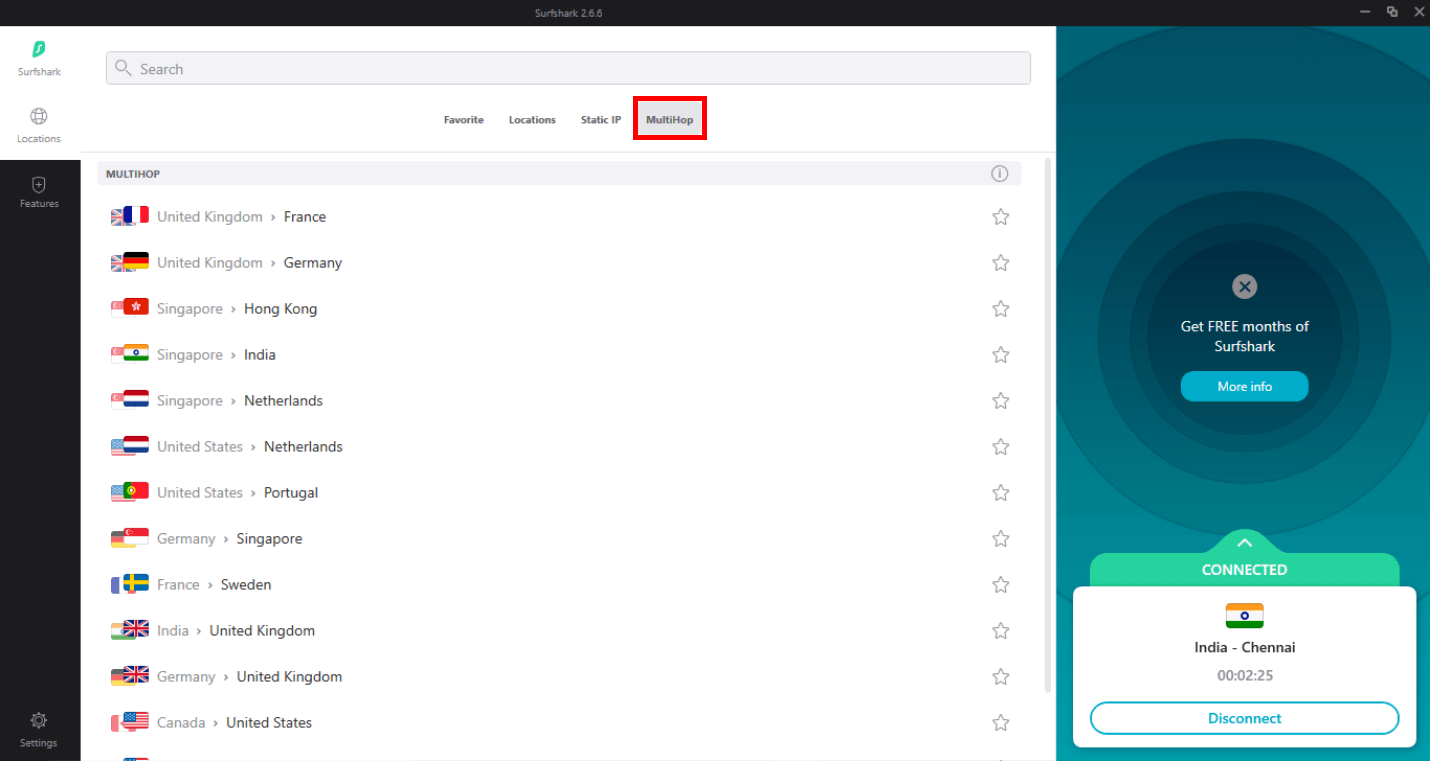
Task: Select Singapore › India route text
Action: 216,355
